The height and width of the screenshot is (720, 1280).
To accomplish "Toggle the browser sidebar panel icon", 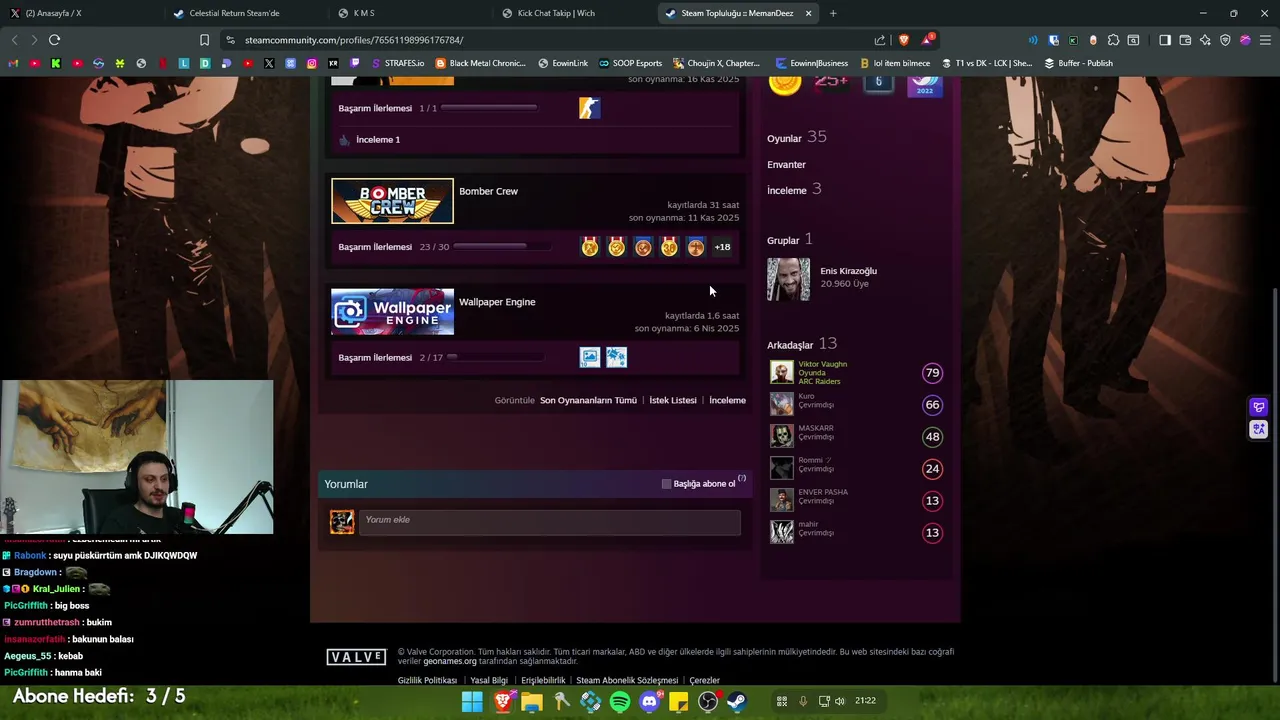I will pyautogui.click(x=1164, y=40).
